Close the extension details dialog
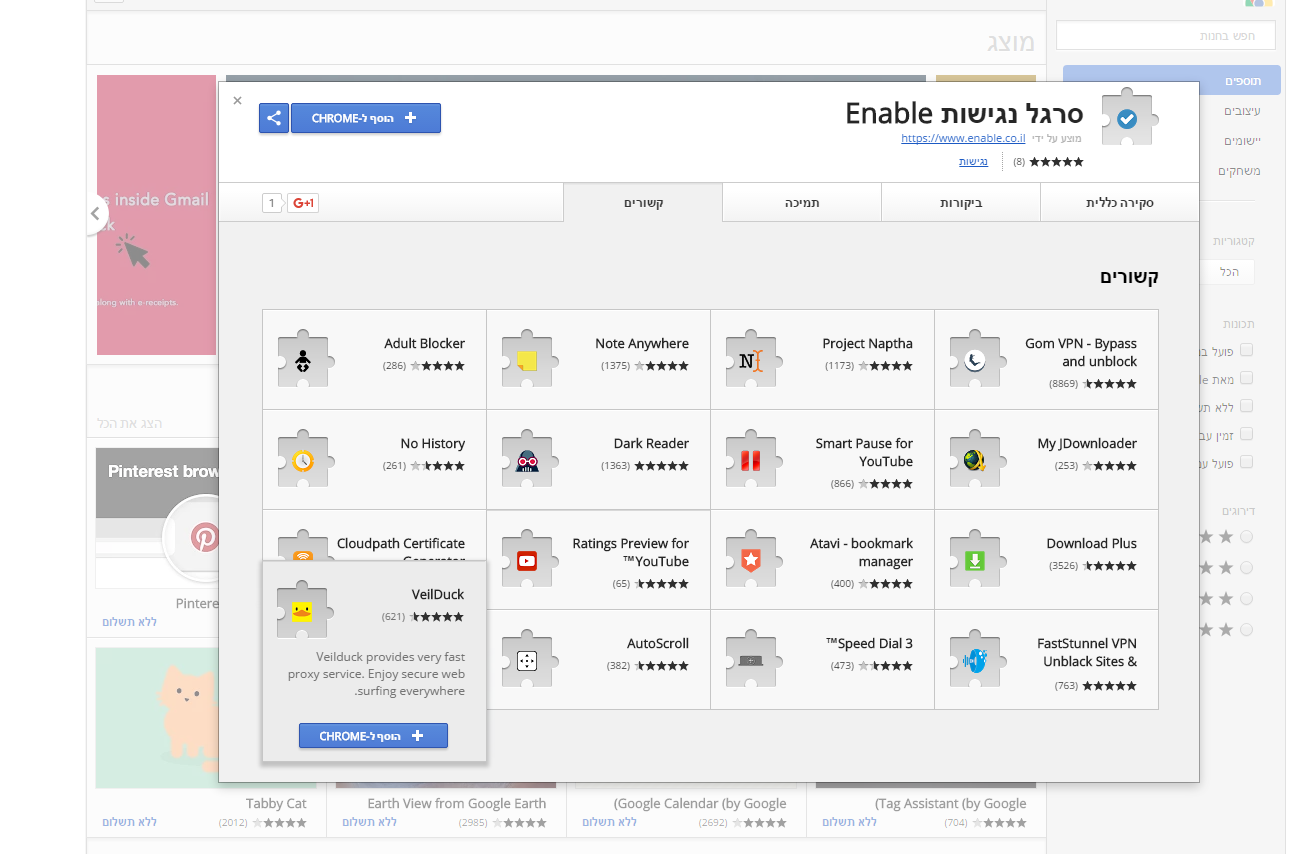 (x=237, y=100)
